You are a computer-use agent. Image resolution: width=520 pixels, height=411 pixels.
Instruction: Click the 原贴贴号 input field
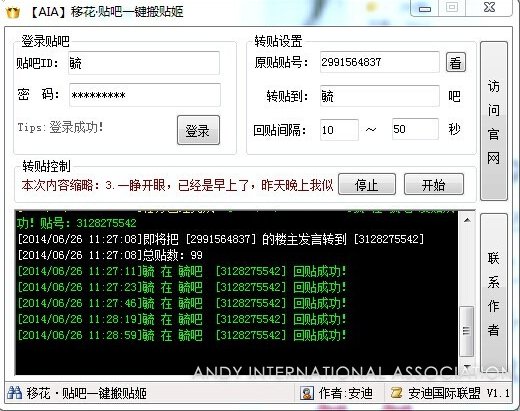click(380, 62)
